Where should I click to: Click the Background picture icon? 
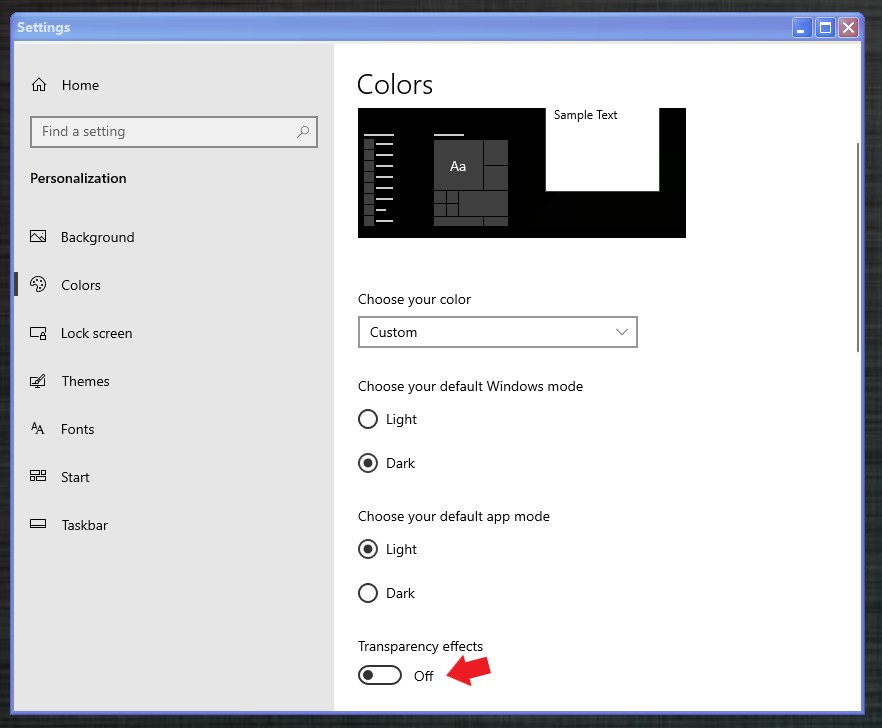pyautogui.click(x=39, y=237)
